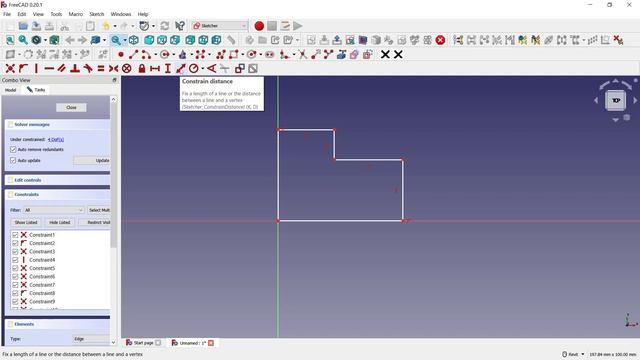The height and width of the screenshot is (360, 640).
Task: Click the Show Listed button
Action: (x=26, y=222)
